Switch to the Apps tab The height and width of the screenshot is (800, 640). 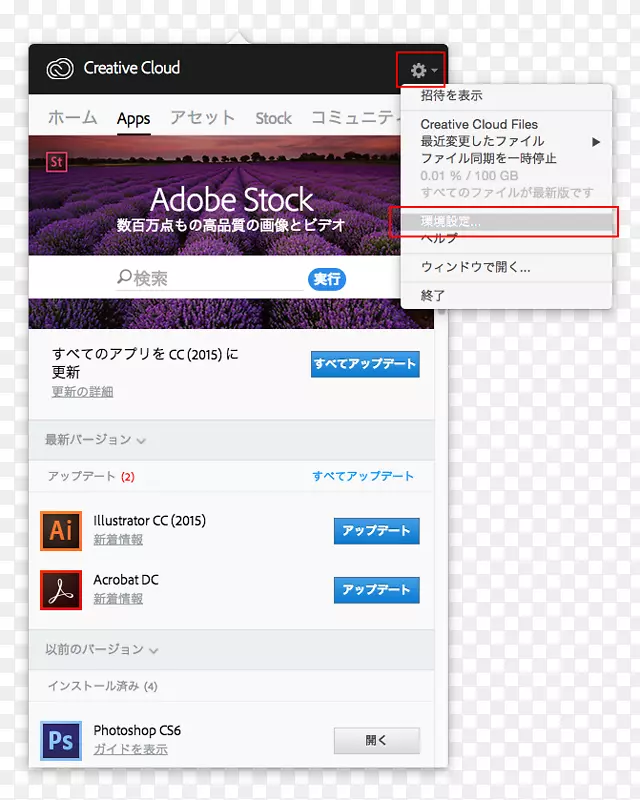tap(134, 119)
